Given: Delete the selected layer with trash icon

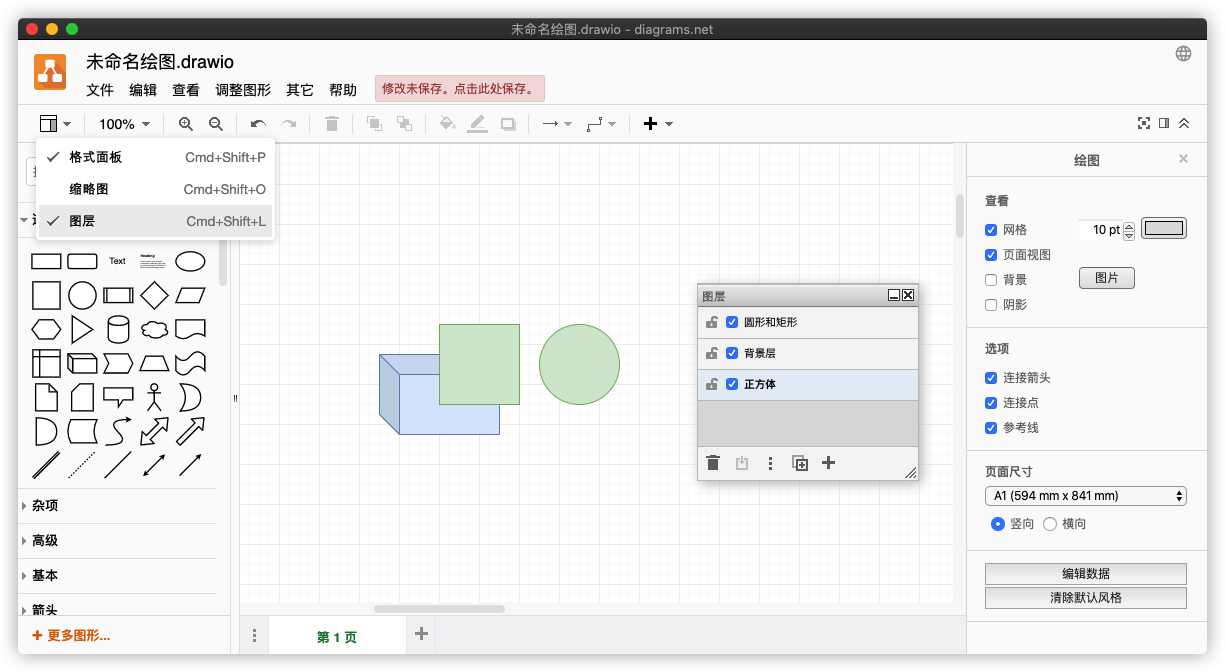Looking at the screenshot, I should 713,463.
